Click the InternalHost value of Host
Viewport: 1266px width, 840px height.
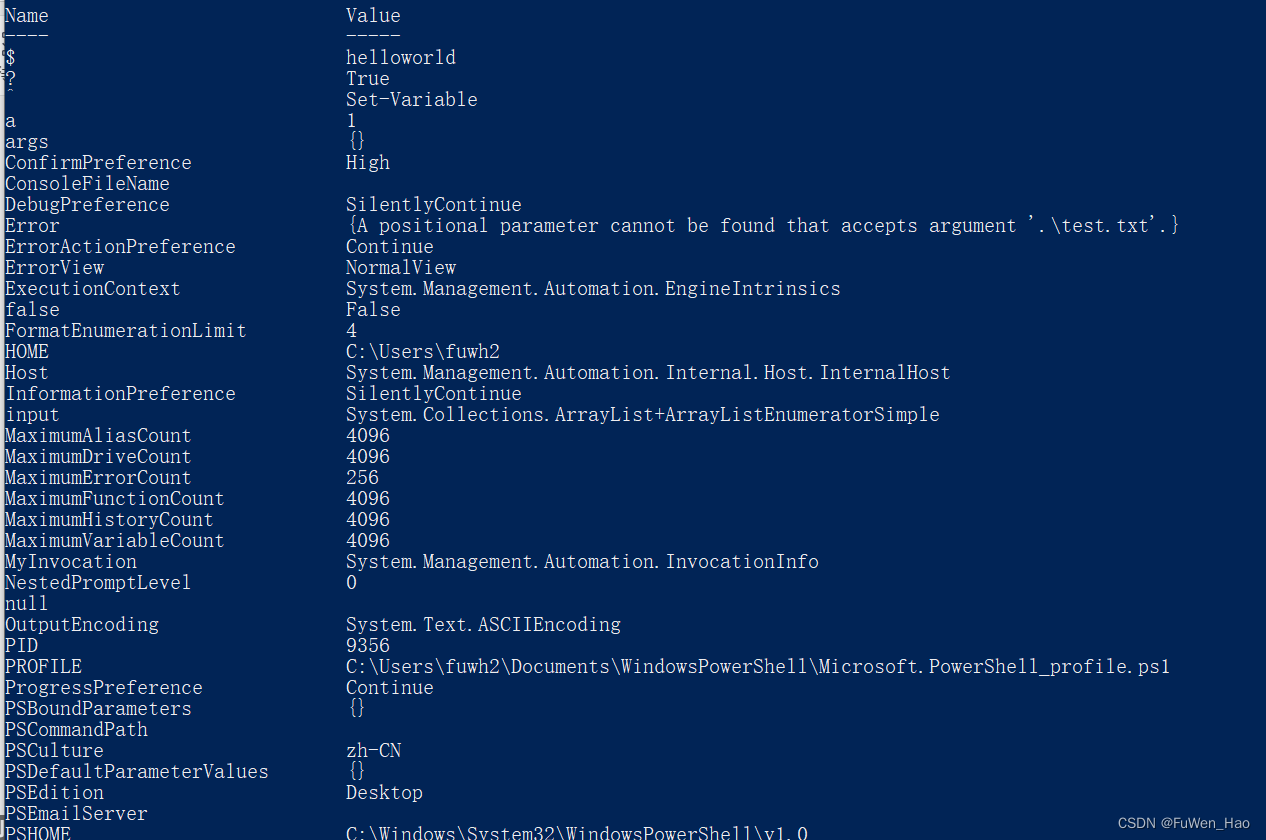(x=648, y=373)
